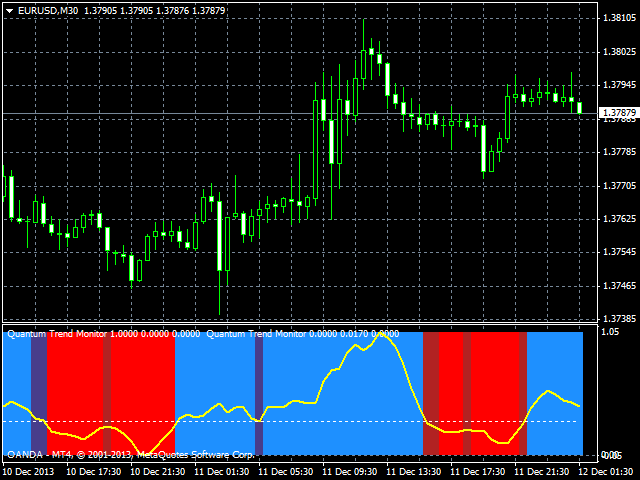Click the 1.37465 price axis label

pyautogui.click(x=618, y=286)
